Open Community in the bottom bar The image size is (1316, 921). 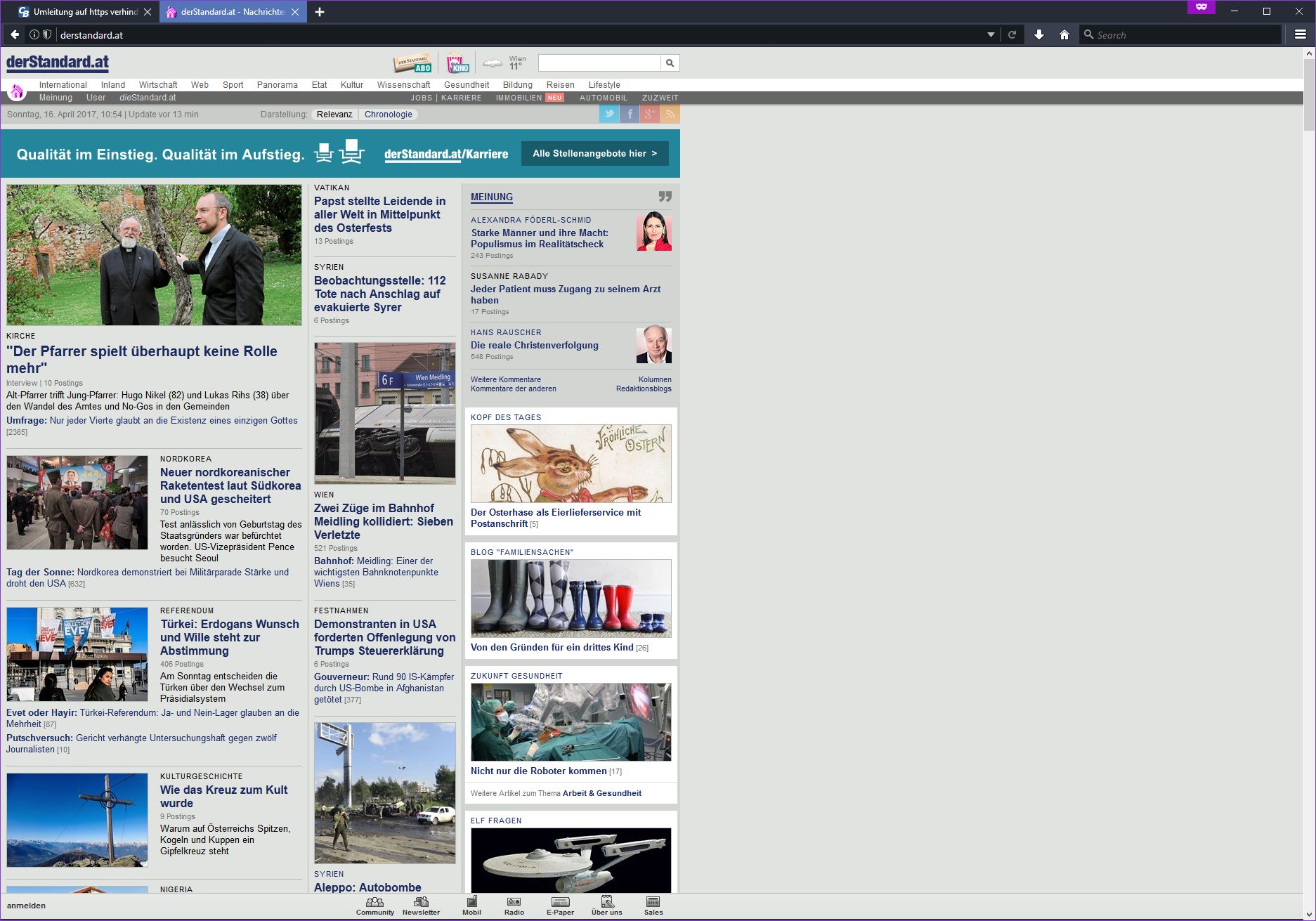[x=375, y=906]
